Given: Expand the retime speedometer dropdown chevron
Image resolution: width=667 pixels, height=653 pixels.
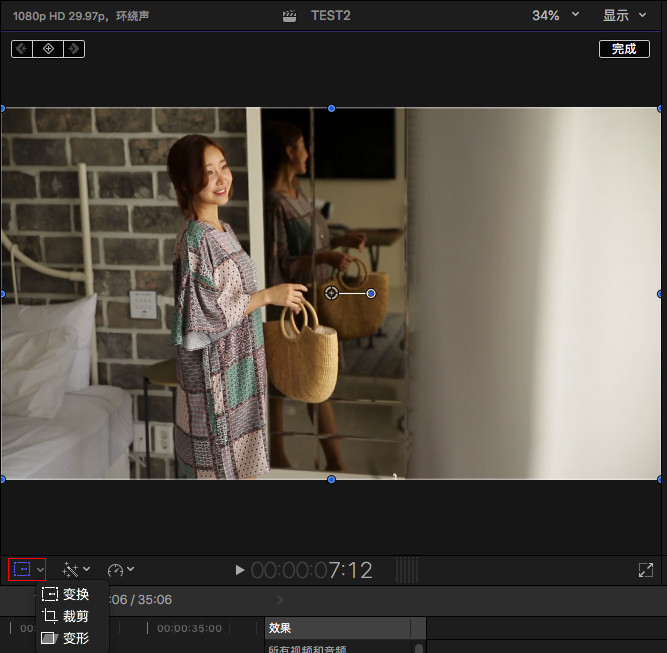Looking at the screenshot, I should 131,569.
